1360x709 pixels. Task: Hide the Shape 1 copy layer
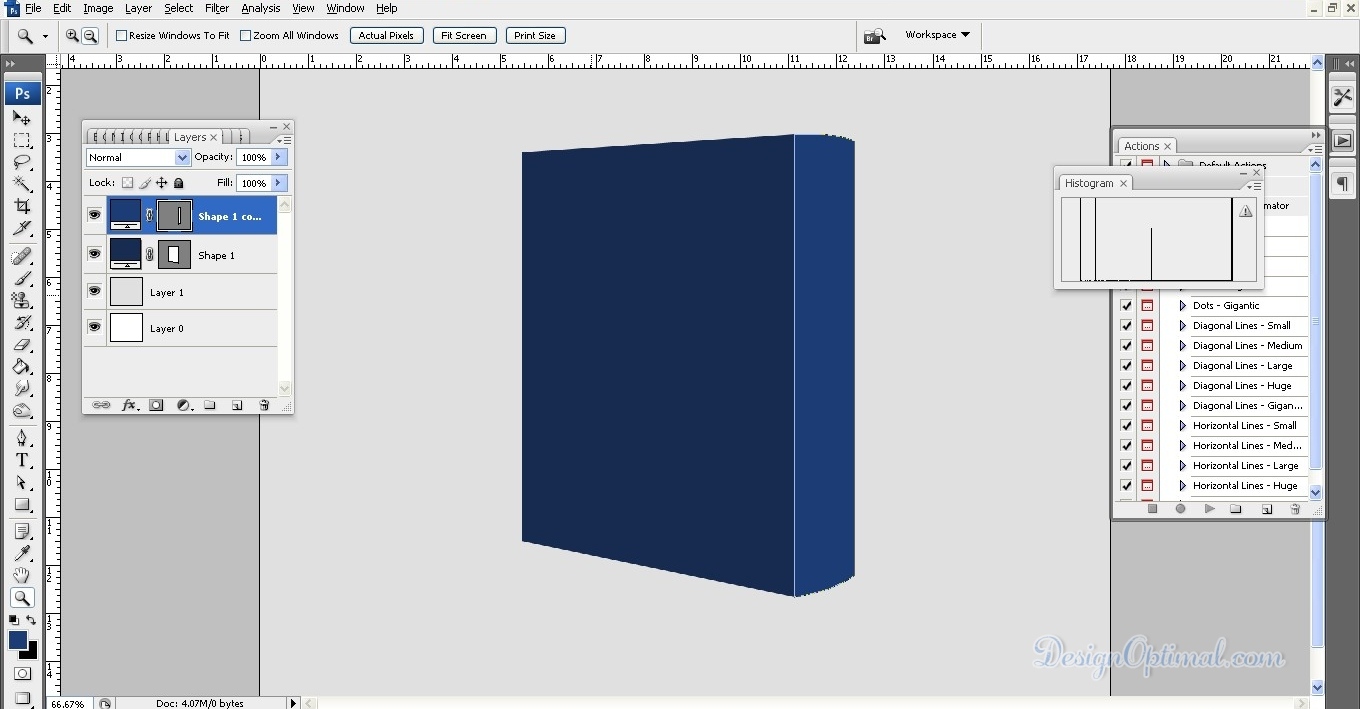click(x=95, y=215)
